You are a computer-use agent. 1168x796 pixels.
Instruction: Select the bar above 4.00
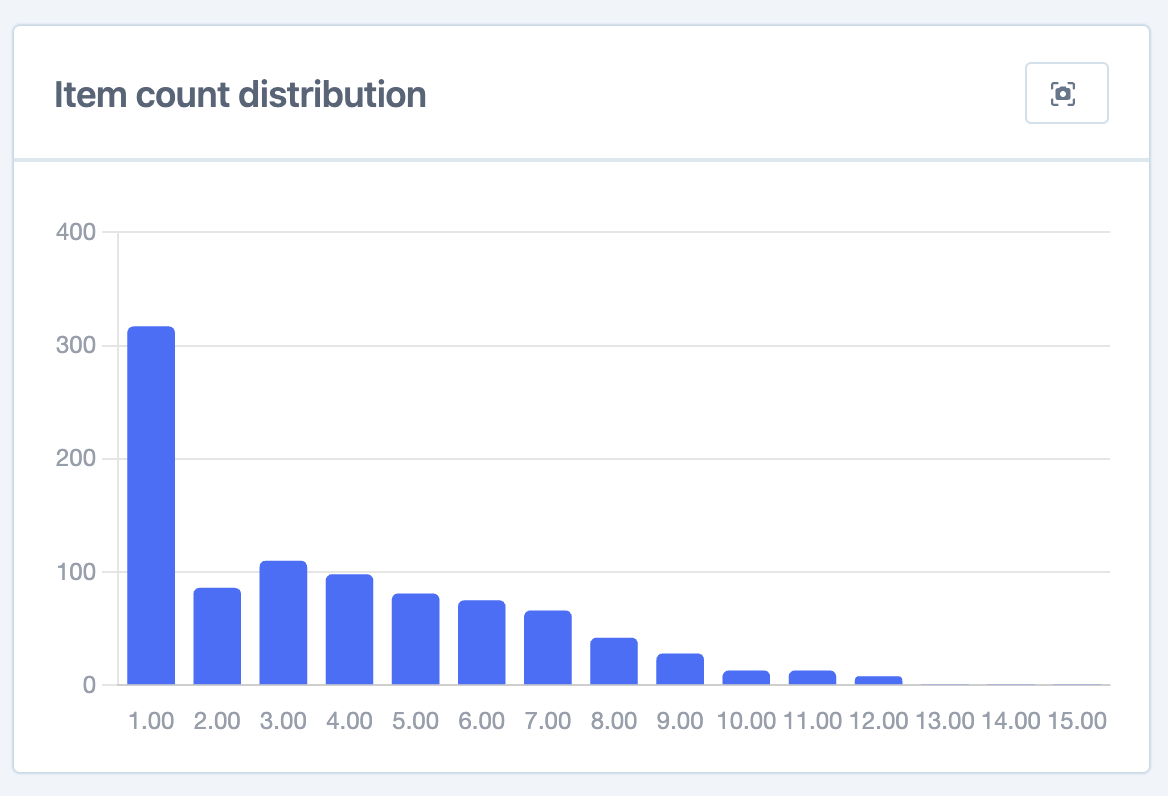click(x=349, y=628)
